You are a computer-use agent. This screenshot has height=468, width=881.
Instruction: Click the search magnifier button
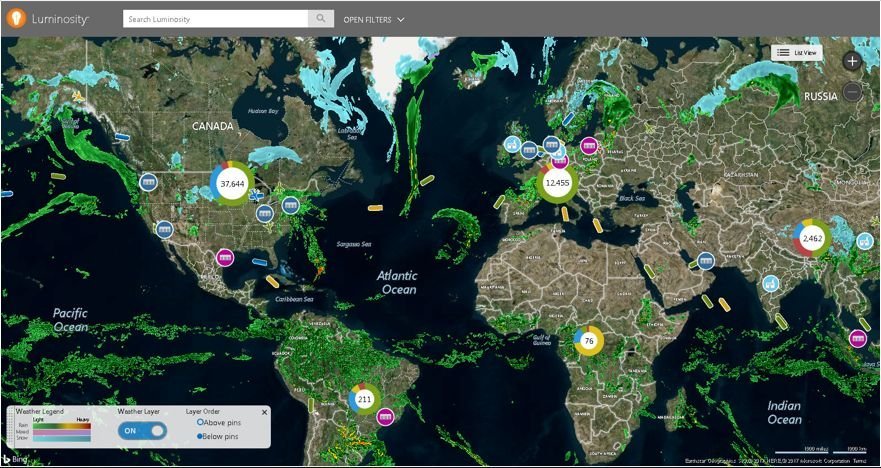321,19
